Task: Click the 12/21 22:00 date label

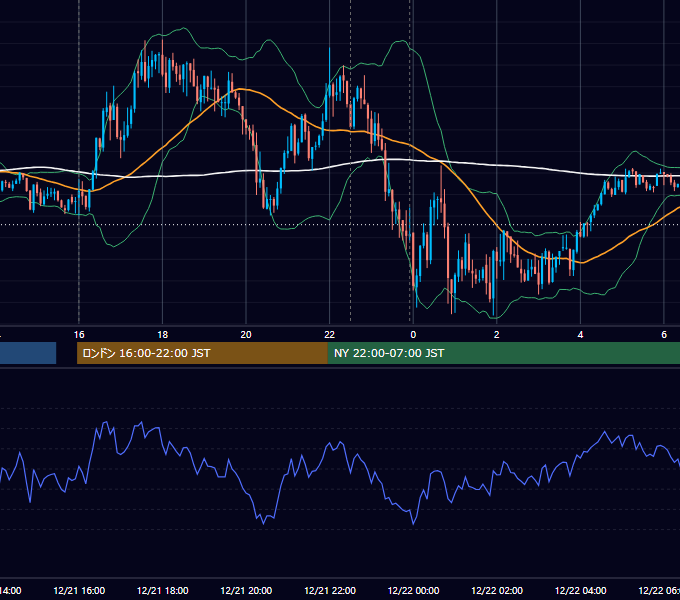Action: pos(330,590)
